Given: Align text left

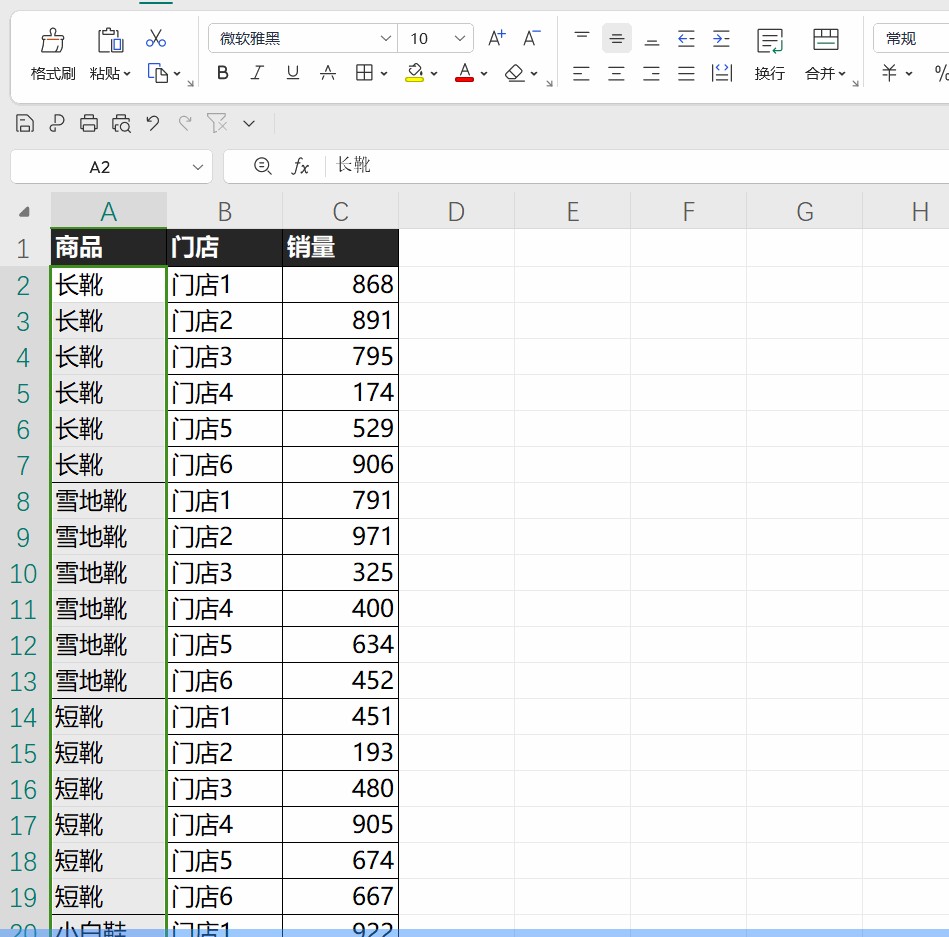Looking at the screenshot, I should coord(582,74).
